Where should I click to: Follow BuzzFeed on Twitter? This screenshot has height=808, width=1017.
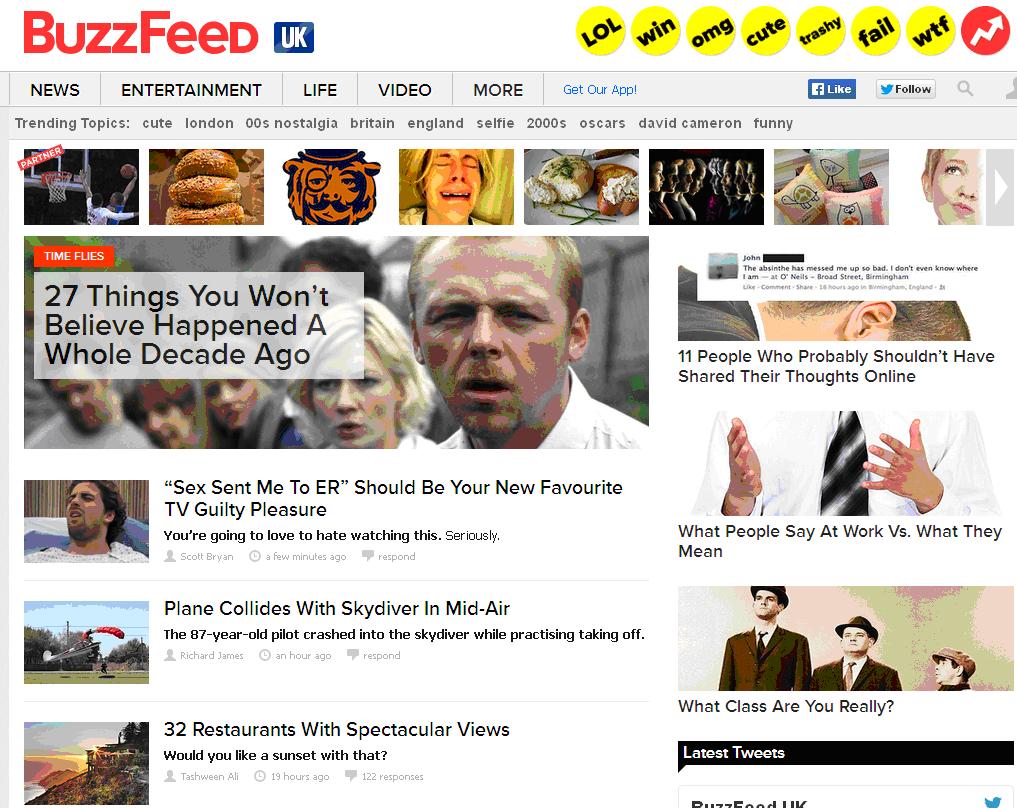(x=906, y=89)
